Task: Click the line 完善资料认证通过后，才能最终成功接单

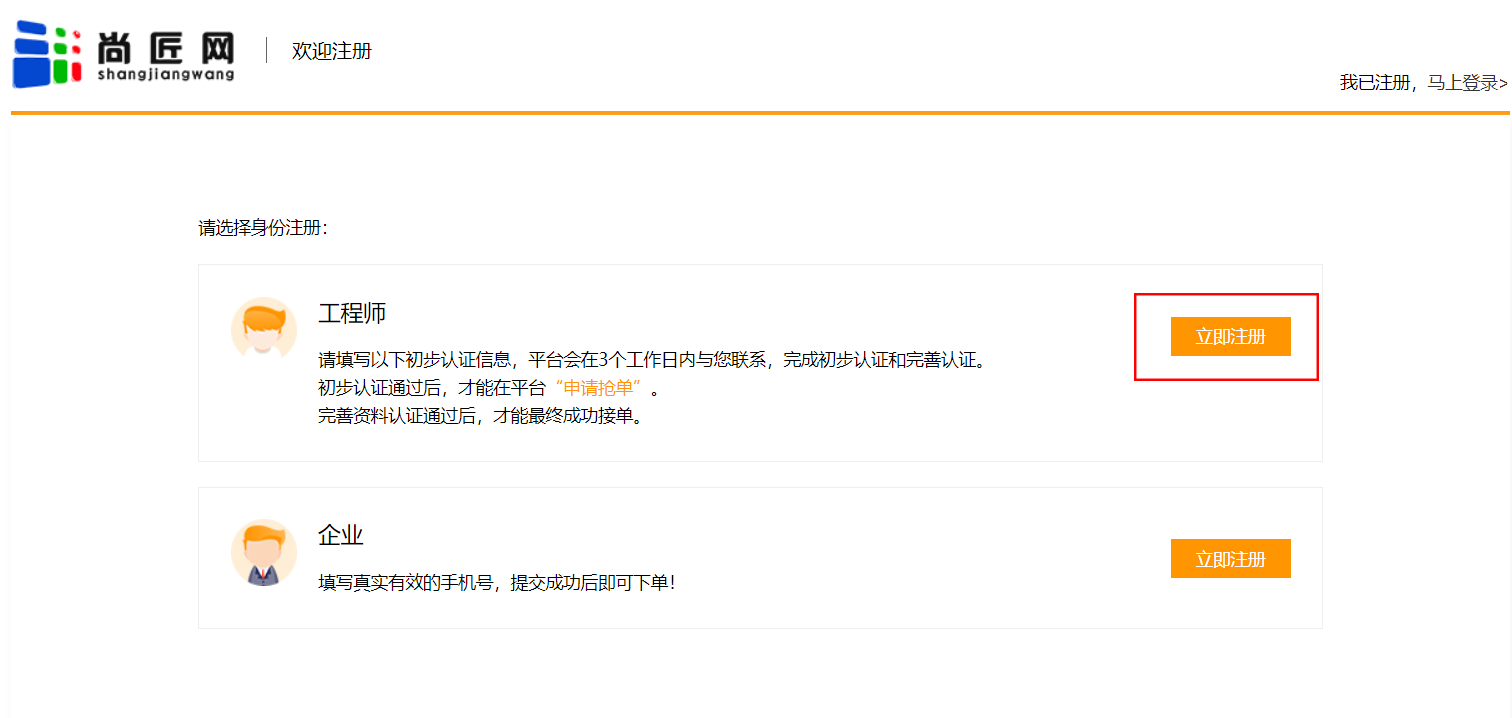Action: point(480,416)
